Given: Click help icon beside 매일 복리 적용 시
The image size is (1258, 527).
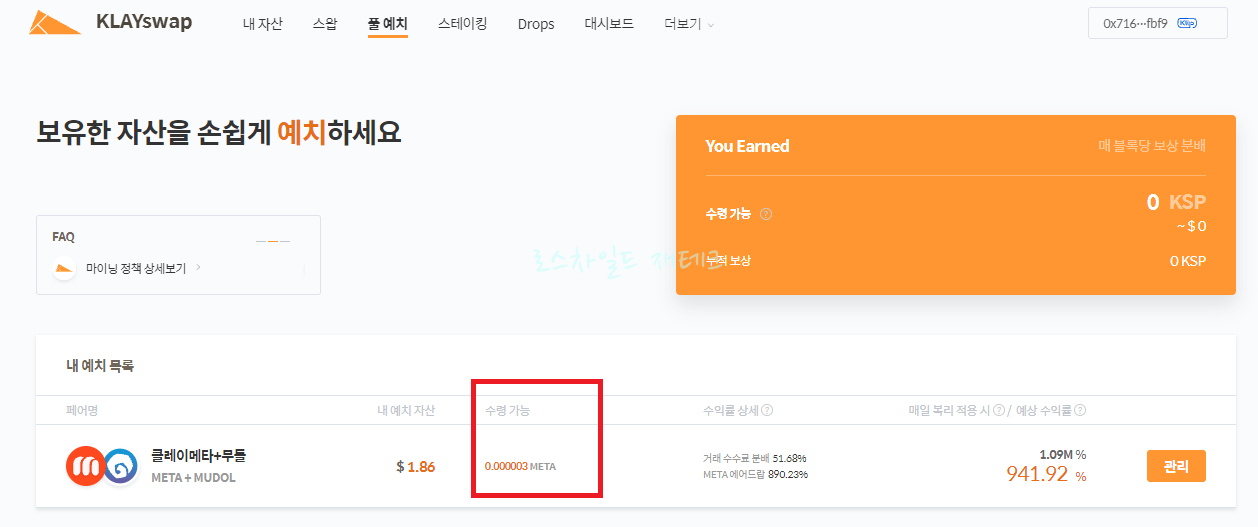Looking at the screenshot, I should [999, 410].
